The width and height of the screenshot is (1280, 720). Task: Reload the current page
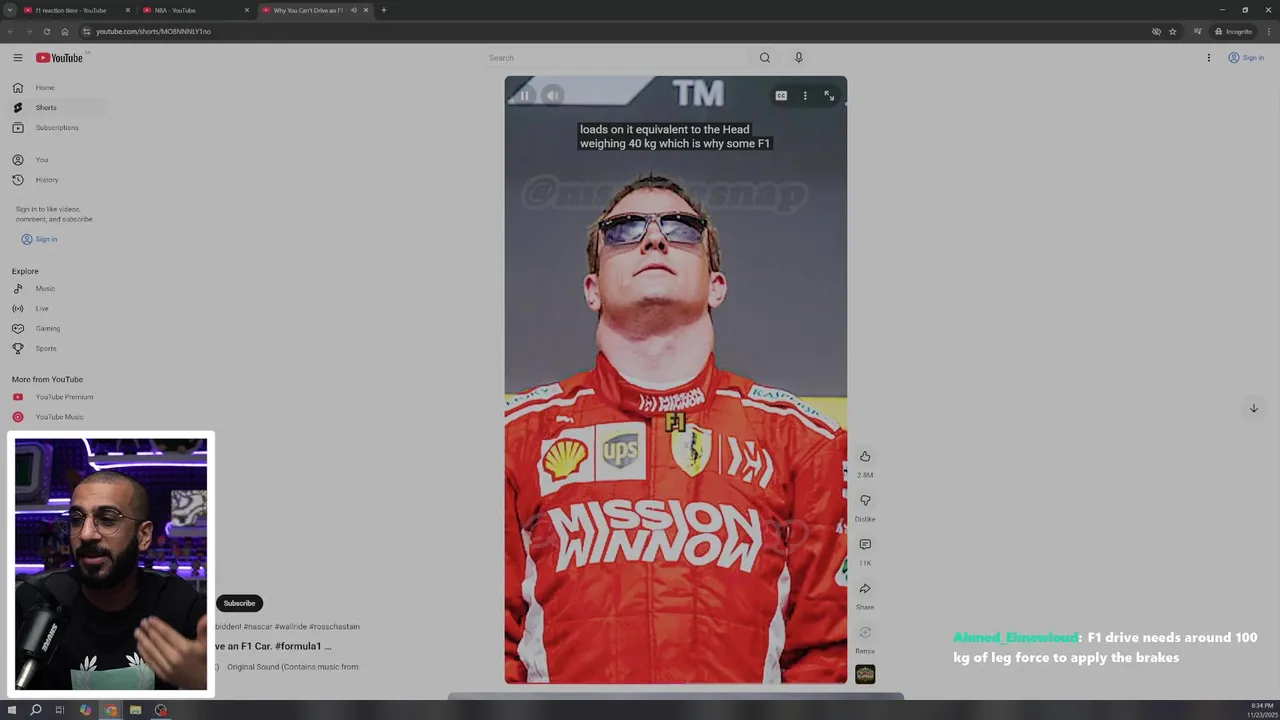pyautogui.click(x=46, y=31)
